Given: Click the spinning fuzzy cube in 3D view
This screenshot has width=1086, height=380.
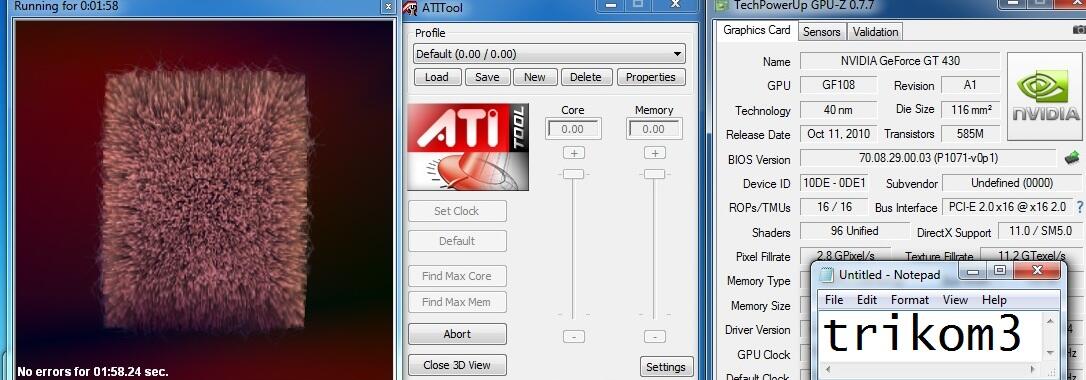Looking at the screenshot, I should tap(206, 200).
